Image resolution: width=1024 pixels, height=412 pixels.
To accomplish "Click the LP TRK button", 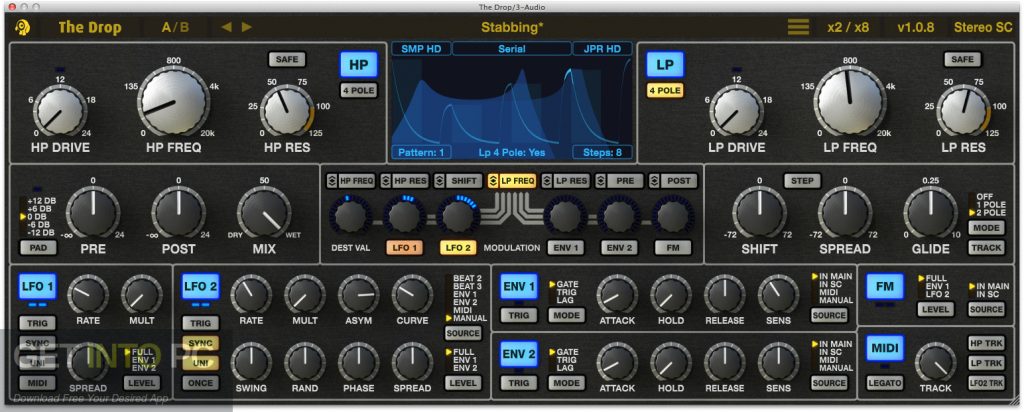I will pyautogui.click(x=986, y=363).
